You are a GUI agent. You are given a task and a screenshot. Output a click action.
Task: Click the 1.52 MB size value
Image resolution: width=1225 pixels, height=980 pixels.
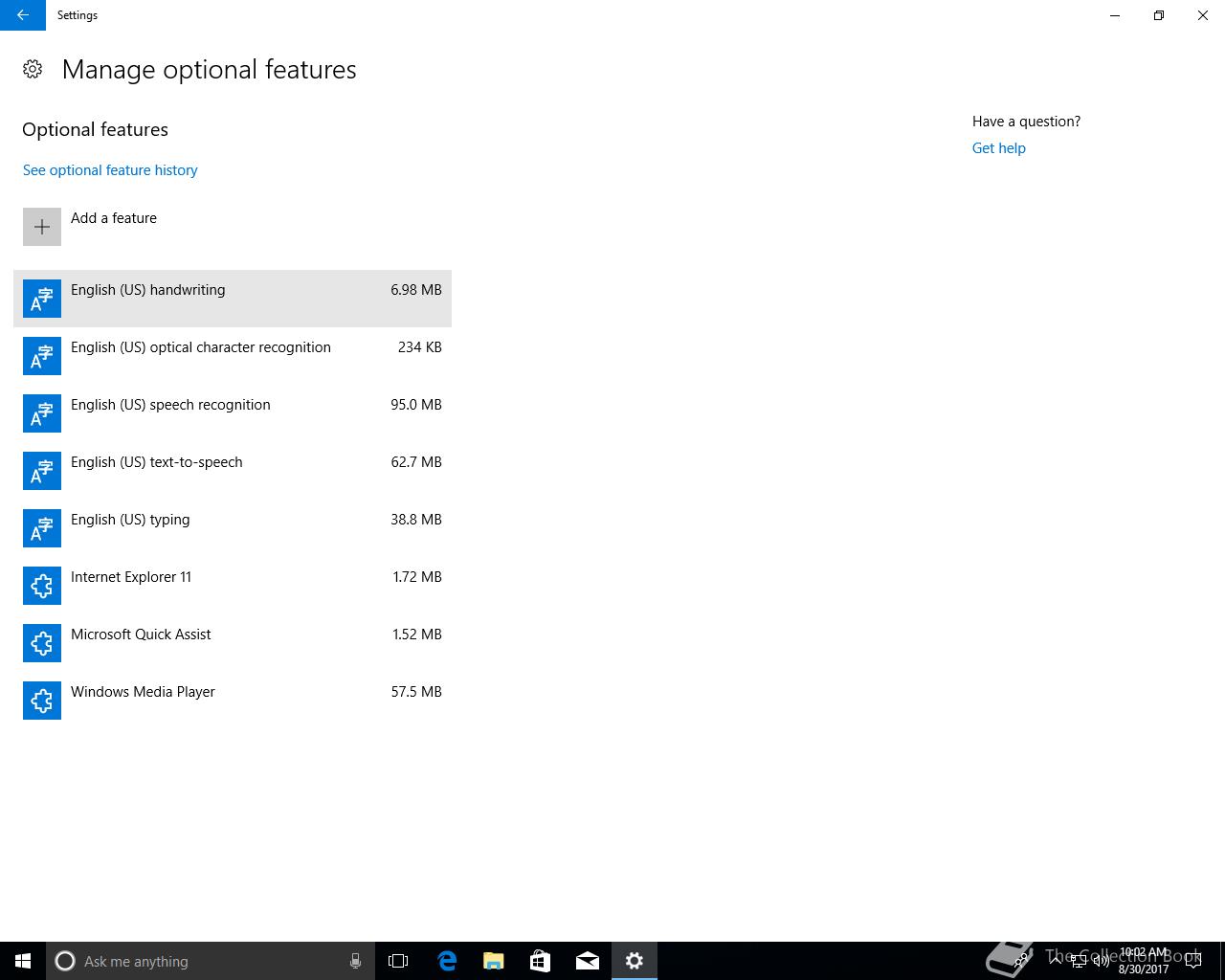(x=417, y=635)
